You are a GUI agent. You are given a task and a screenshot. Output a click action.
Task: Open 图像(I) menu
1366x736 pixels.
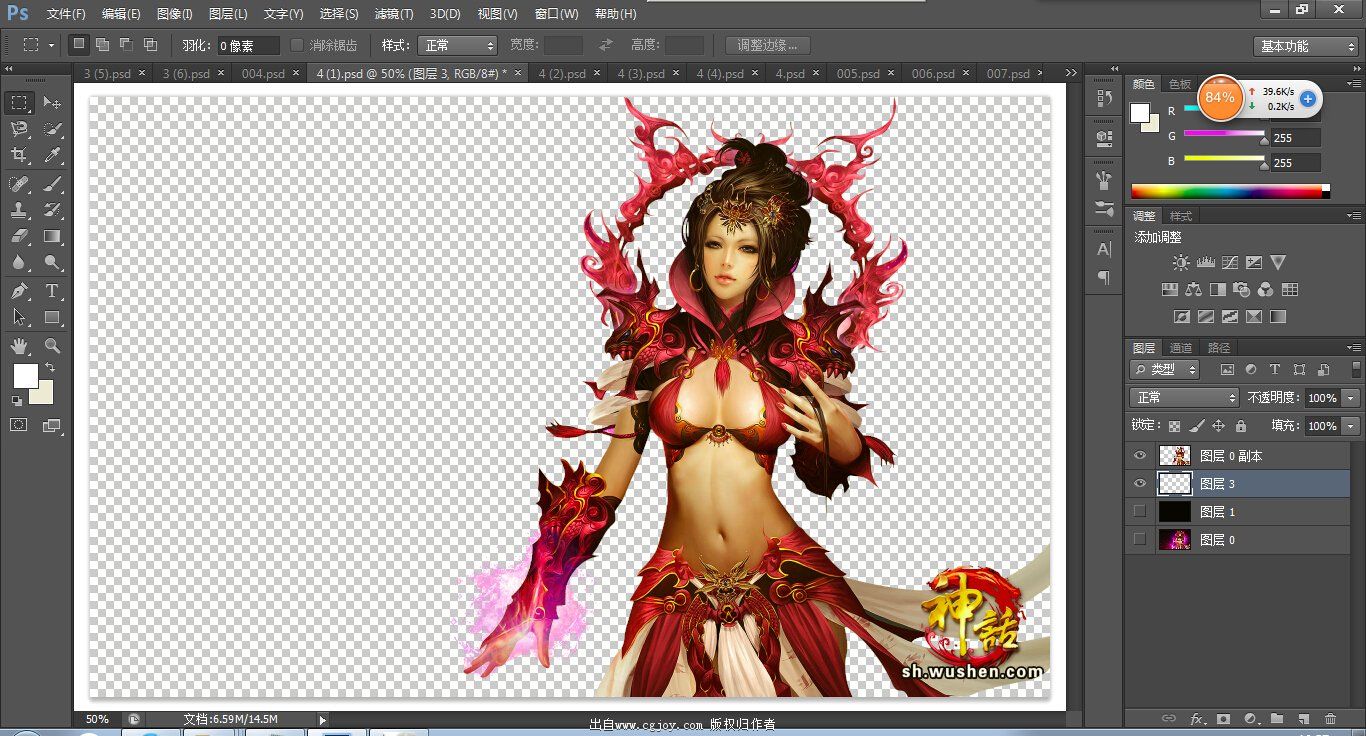coord(174,14)
